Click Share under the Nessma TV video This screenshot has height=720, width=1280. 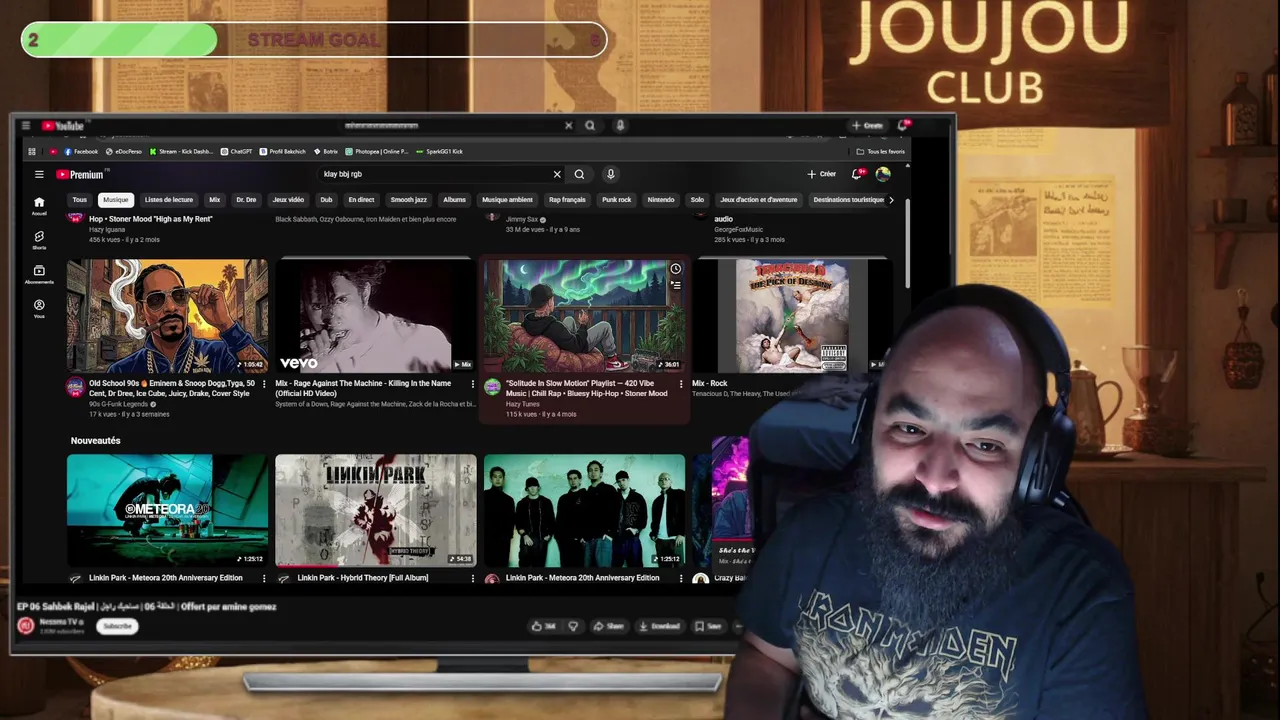click(608, 626)
